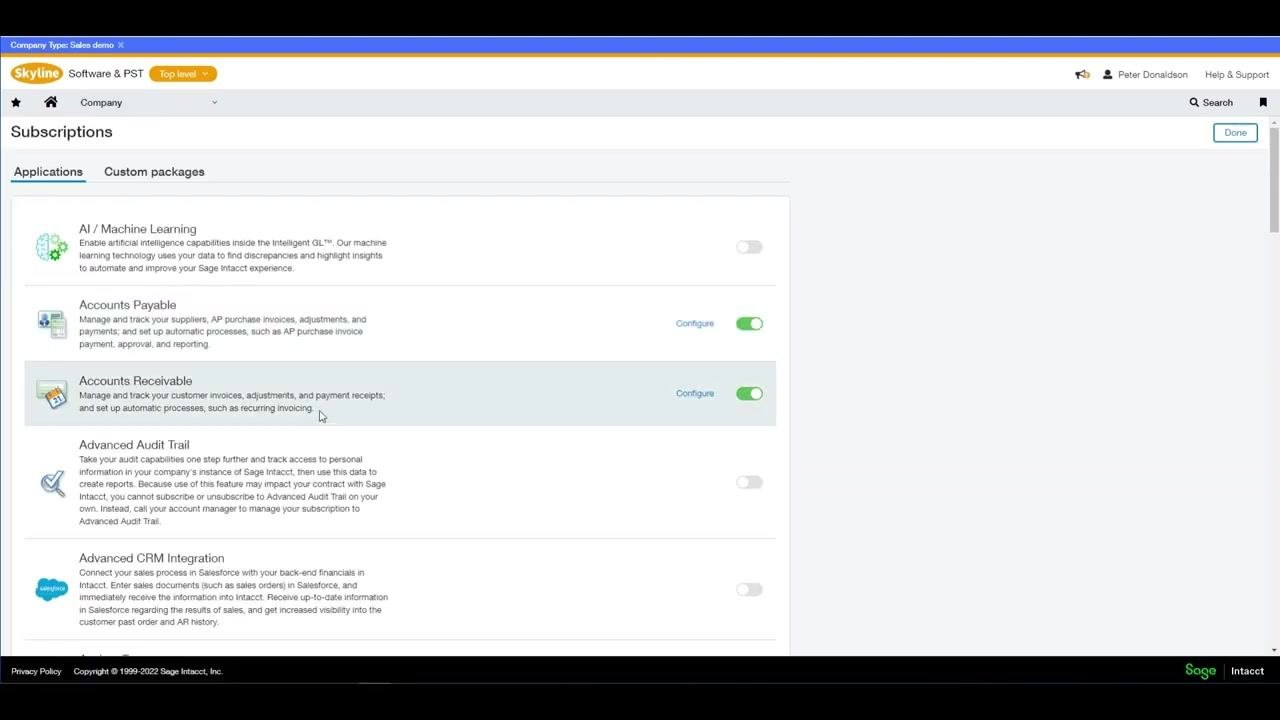Click the Advanced Audit Trail icon
The image size is (1280, 720).
52,483
